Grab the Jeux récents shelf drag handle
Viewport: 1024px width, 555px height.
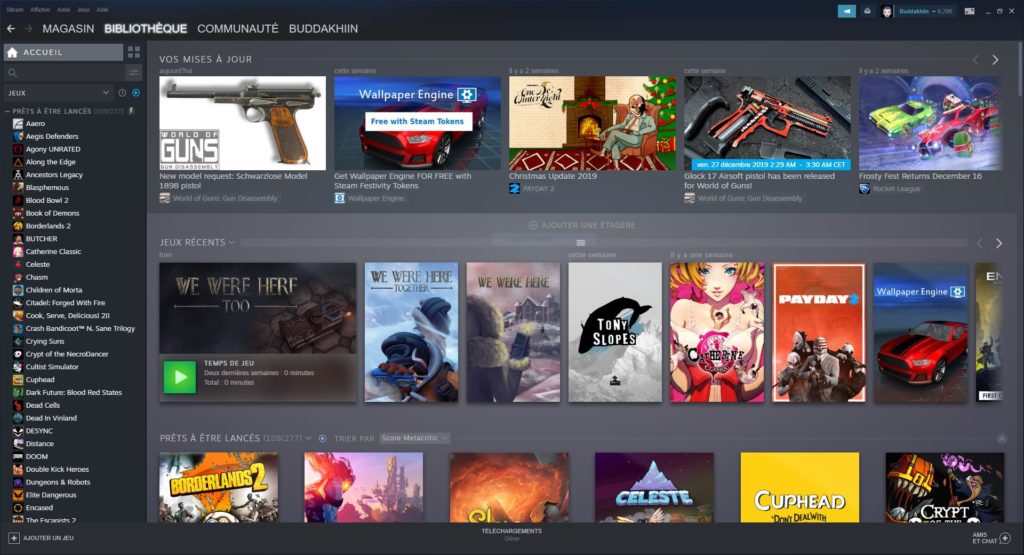click(581, 242)
